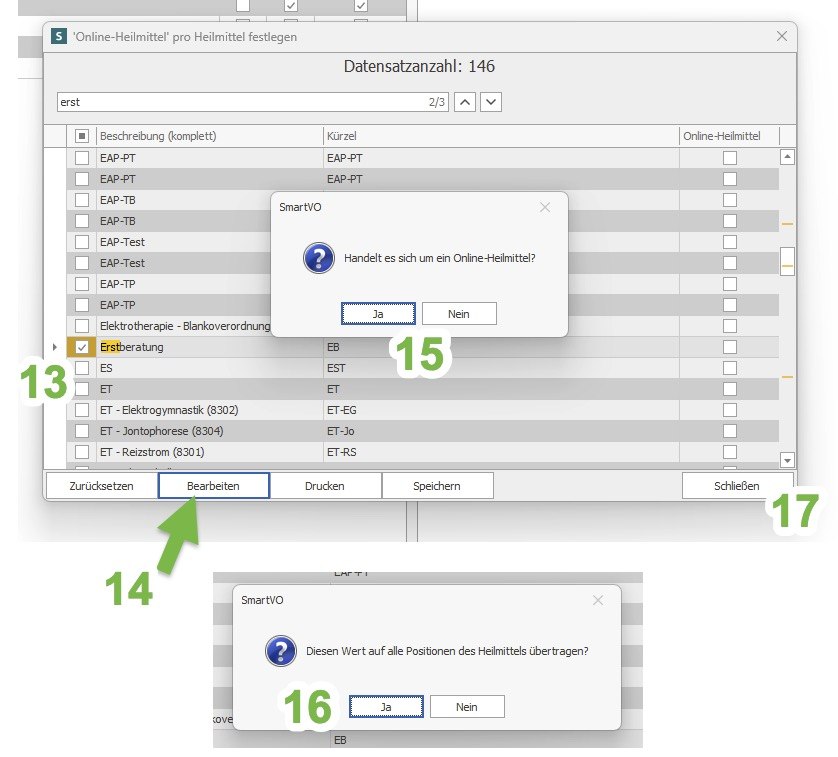The width and height of the screenshot is (838, 757).
Task: Close the 'Diesen Wert' SmartVO popup
Action: (x=598, y=600)
